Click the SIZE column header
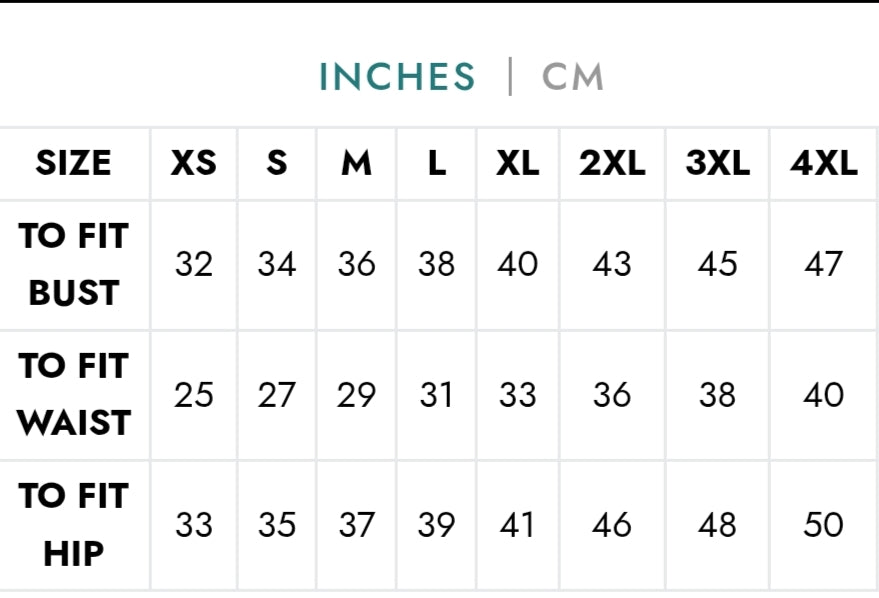Viewport: 879px width, 598px height. coord(73,163)
